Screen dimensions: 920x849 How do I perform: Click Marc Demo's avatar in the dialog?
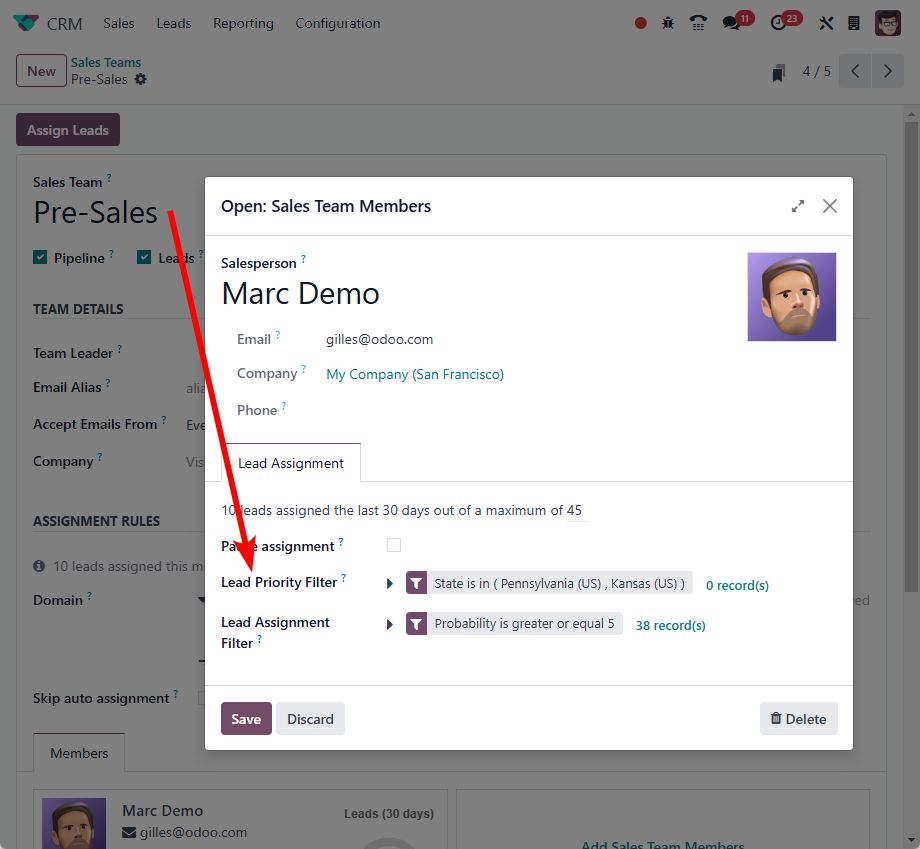pos(792,297)
